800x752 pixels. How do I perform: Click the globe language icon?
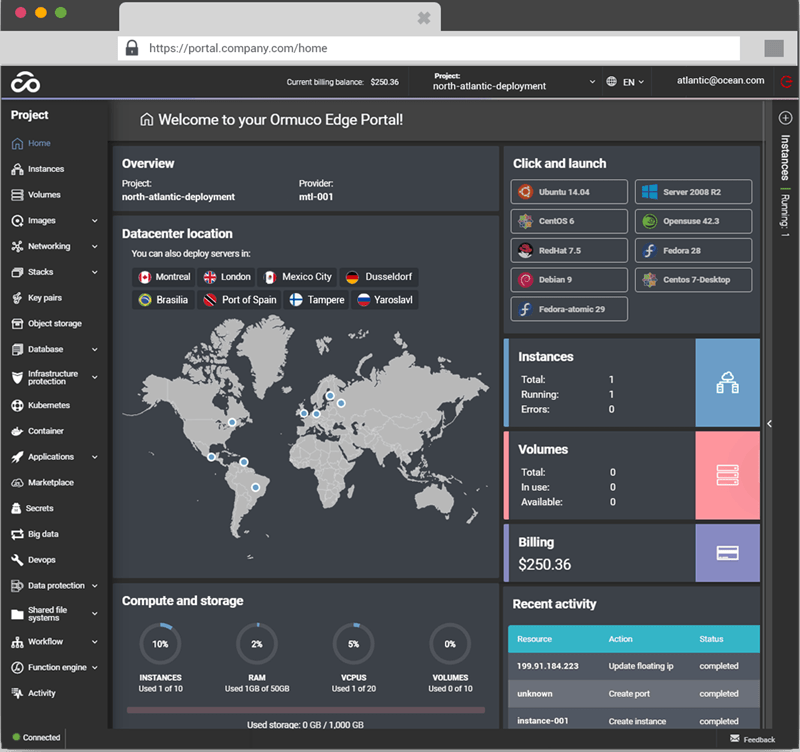[x=611, y=82]
